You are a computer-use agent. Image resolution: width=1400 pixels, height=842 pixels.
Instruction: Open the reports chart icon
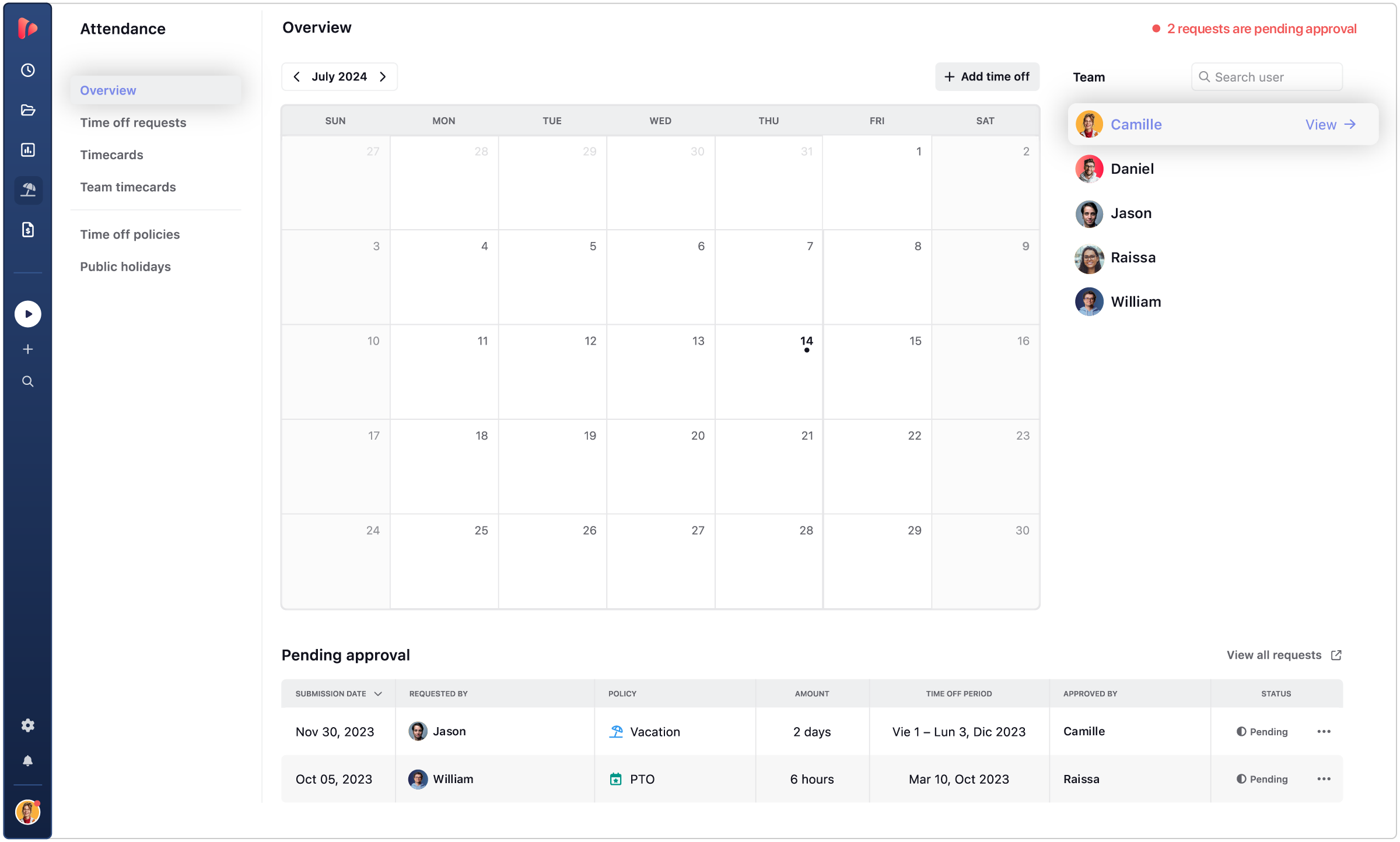(x=27, y=150)
